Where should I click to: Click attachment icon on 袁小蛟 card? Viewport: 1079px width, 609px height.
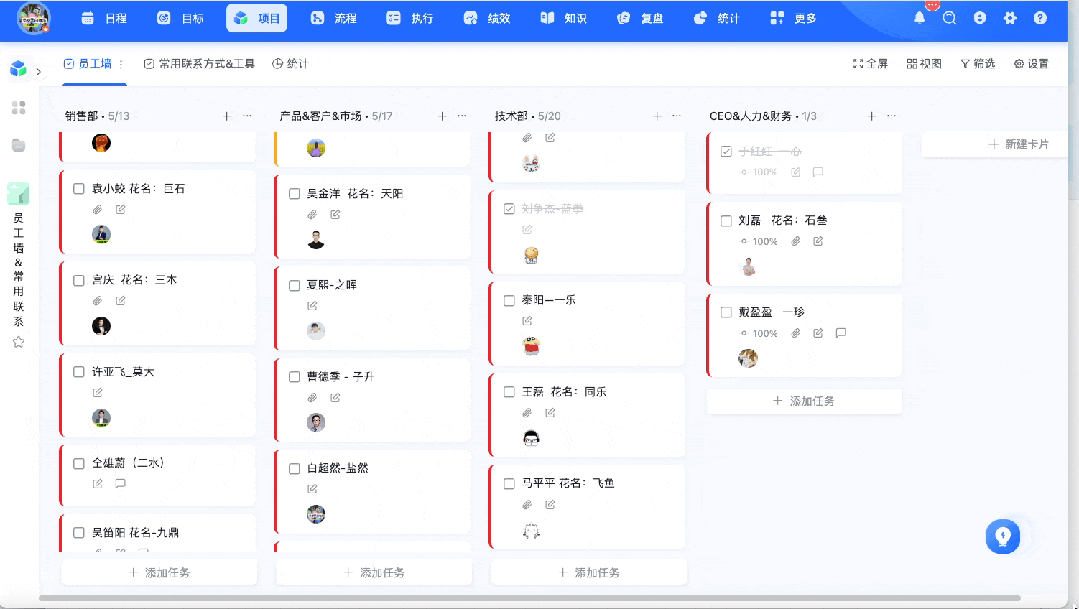coord(98,209)
